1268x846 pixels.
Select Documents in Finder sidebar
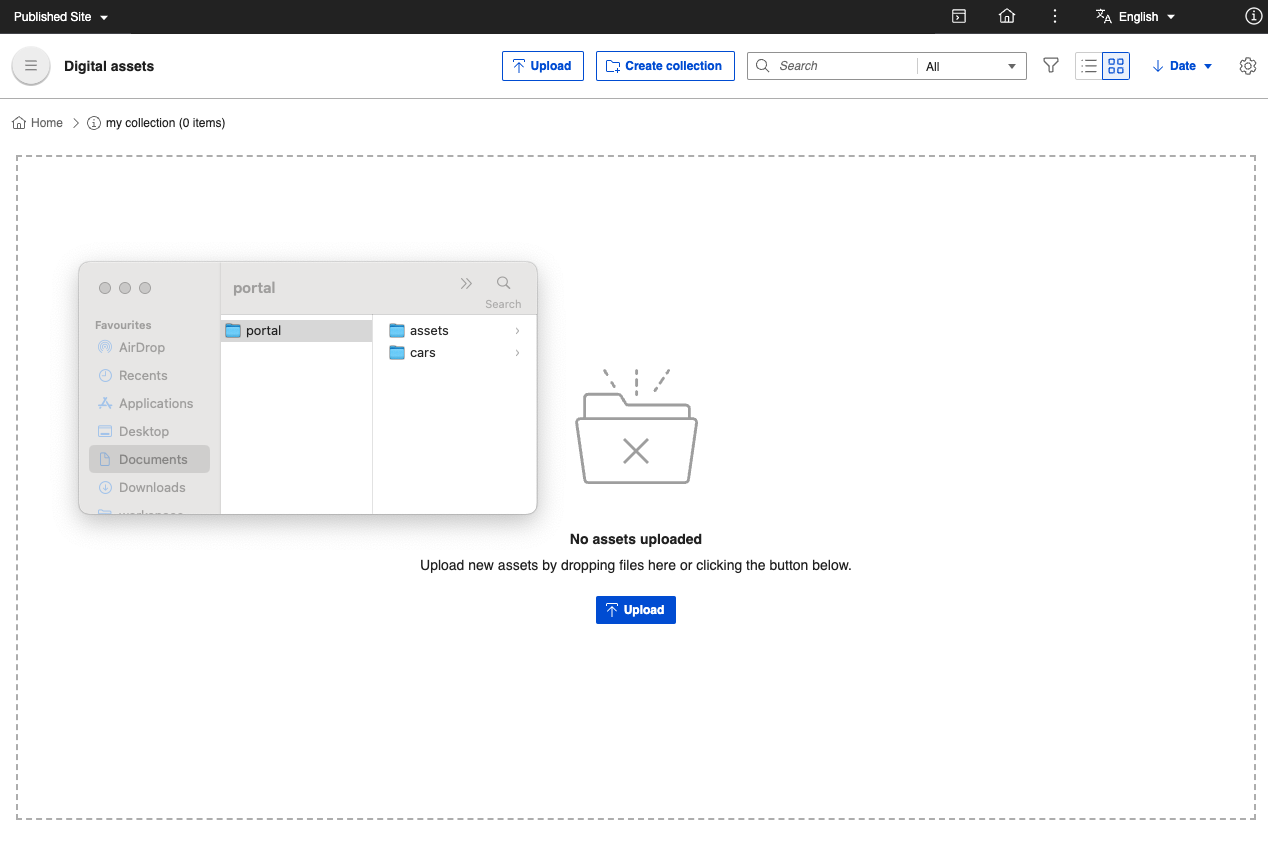(152, 459)
